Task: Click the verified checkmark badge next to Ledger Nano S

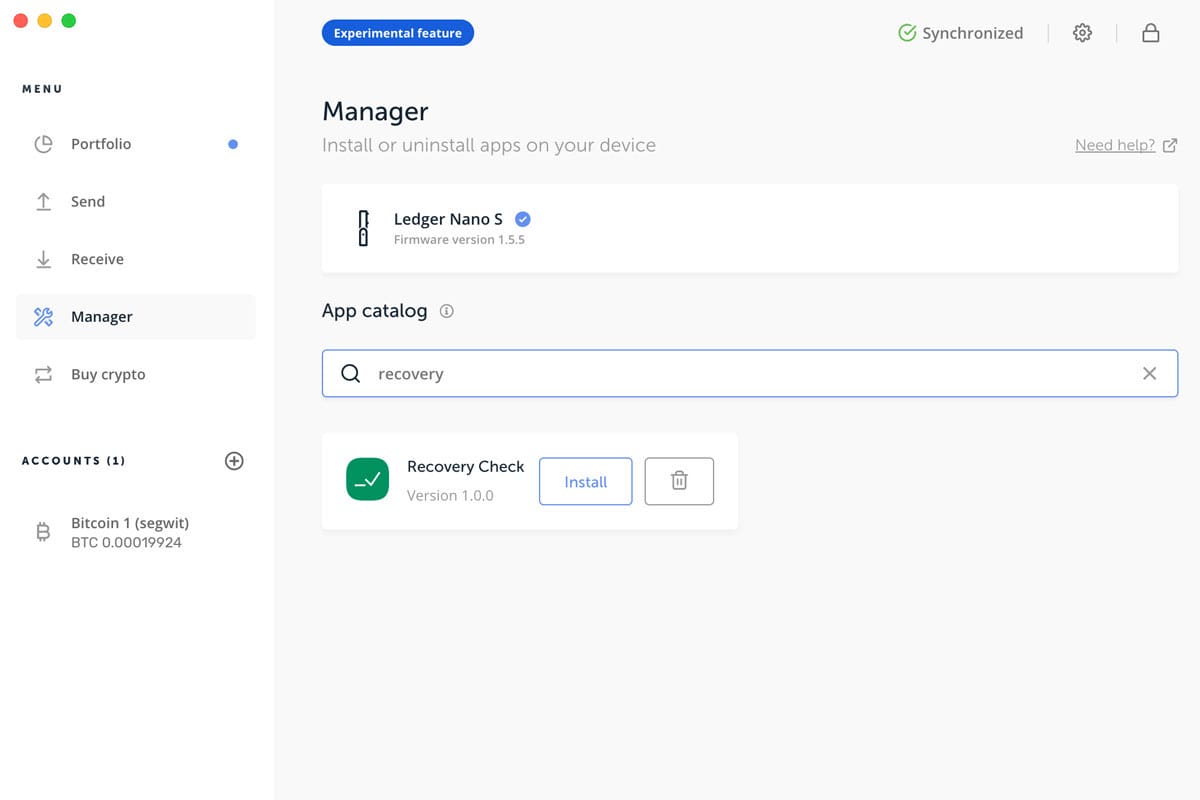Action: pos(522,219)
